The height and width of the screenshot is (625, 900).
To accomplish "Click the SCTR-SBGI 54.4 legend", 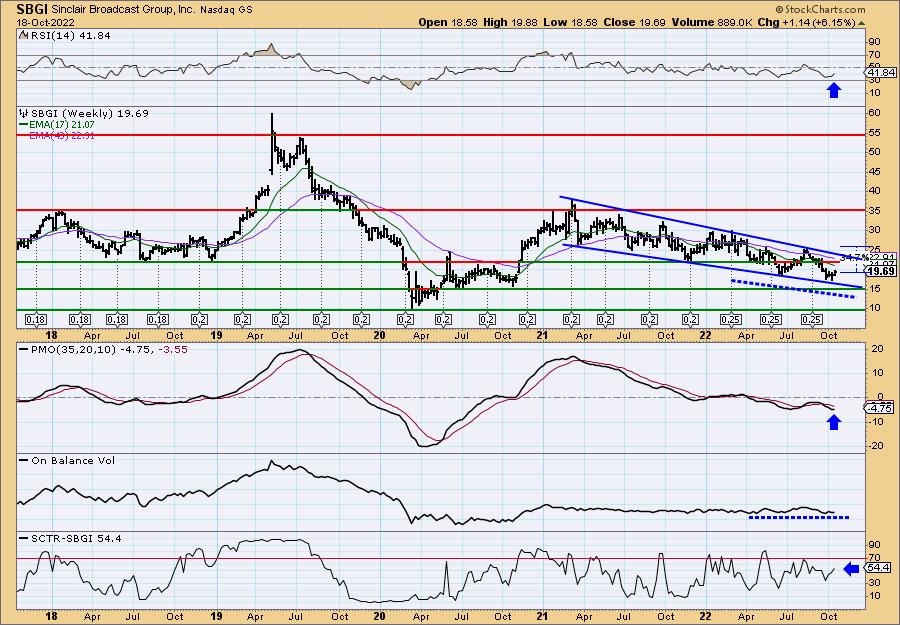I will [x=70, y=538].
